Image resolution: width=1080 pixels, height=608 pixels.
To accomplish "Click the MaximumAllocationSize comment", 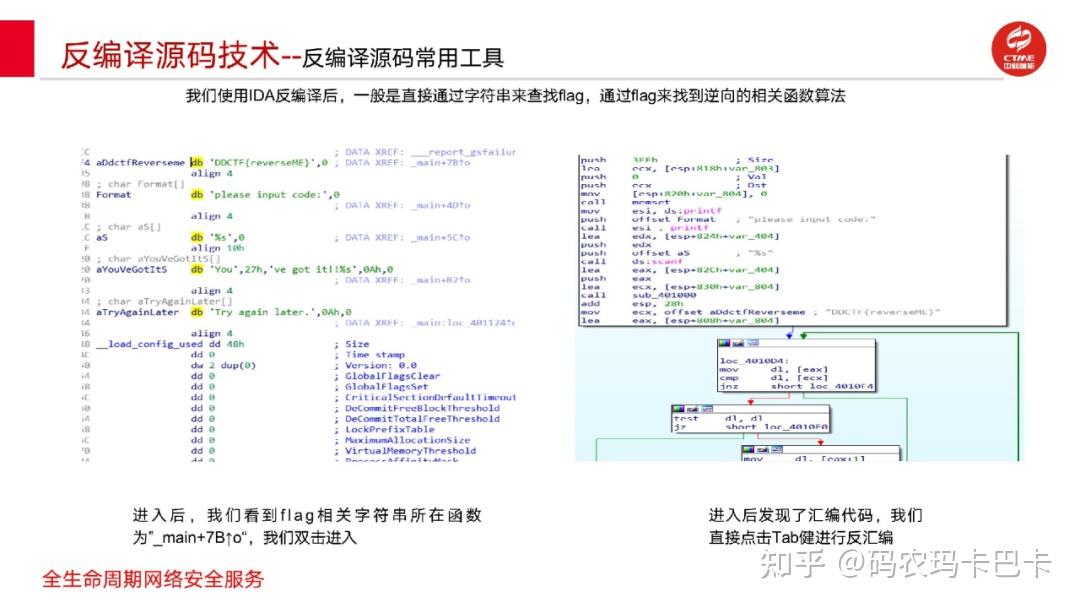I will click(408, 441).
